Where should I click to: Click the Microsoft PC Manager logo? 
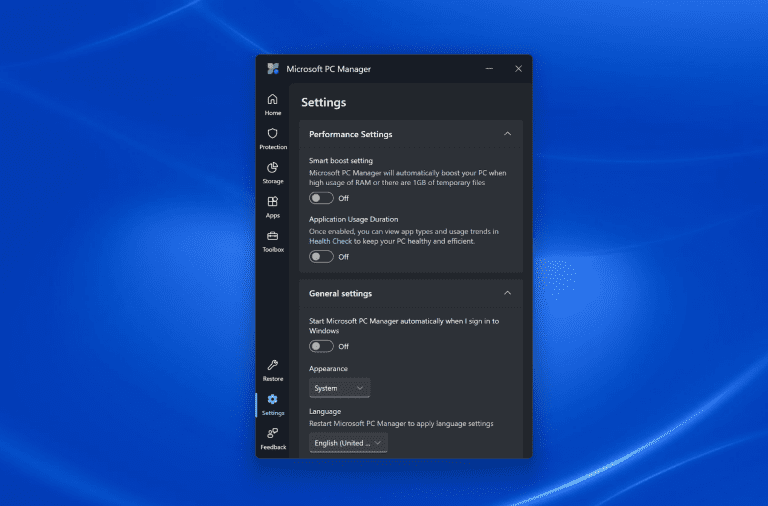pos(272,69)
